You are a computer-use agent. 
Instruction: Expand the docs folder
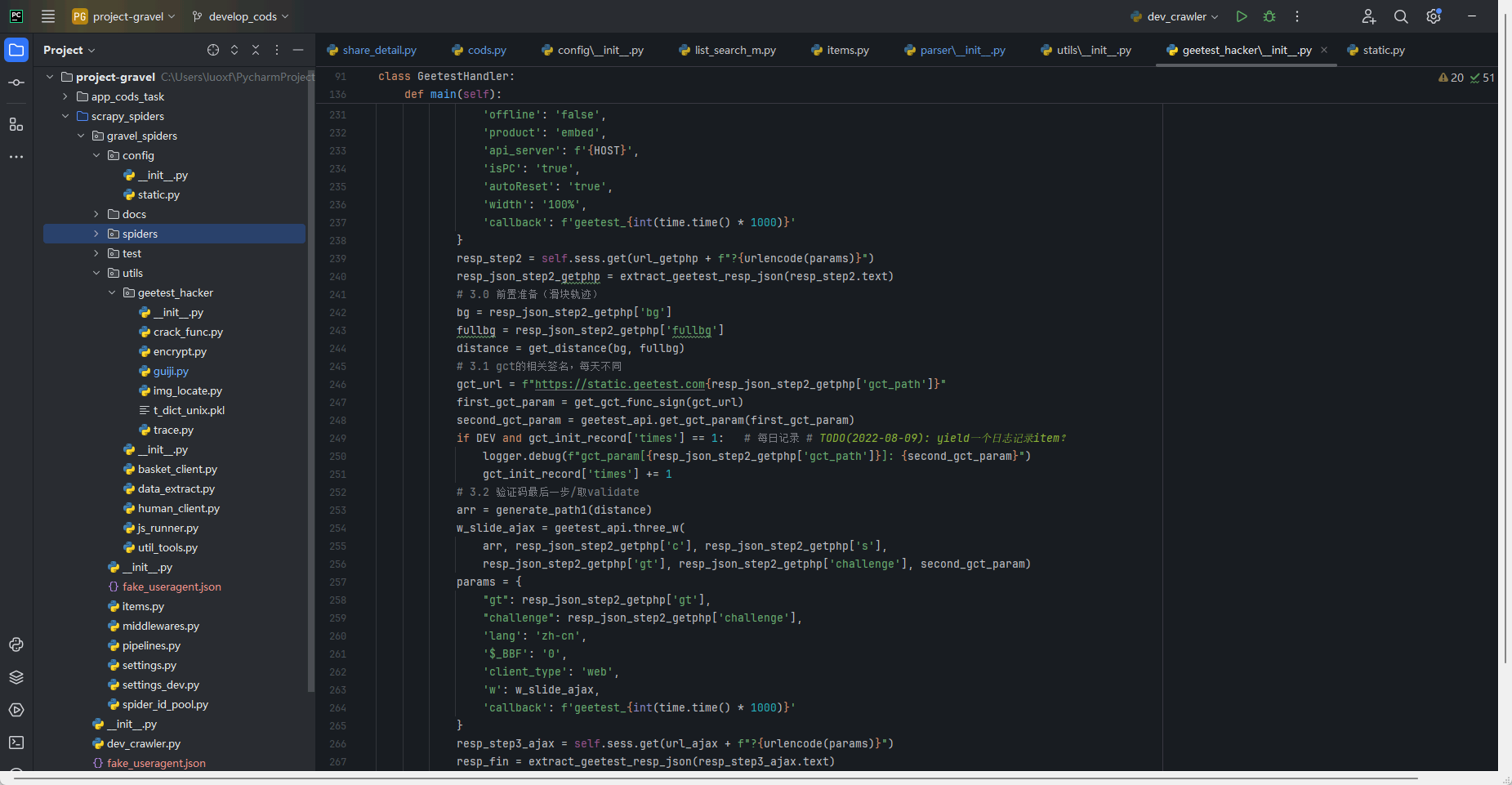pyautogui.click(x=96, y=214)
